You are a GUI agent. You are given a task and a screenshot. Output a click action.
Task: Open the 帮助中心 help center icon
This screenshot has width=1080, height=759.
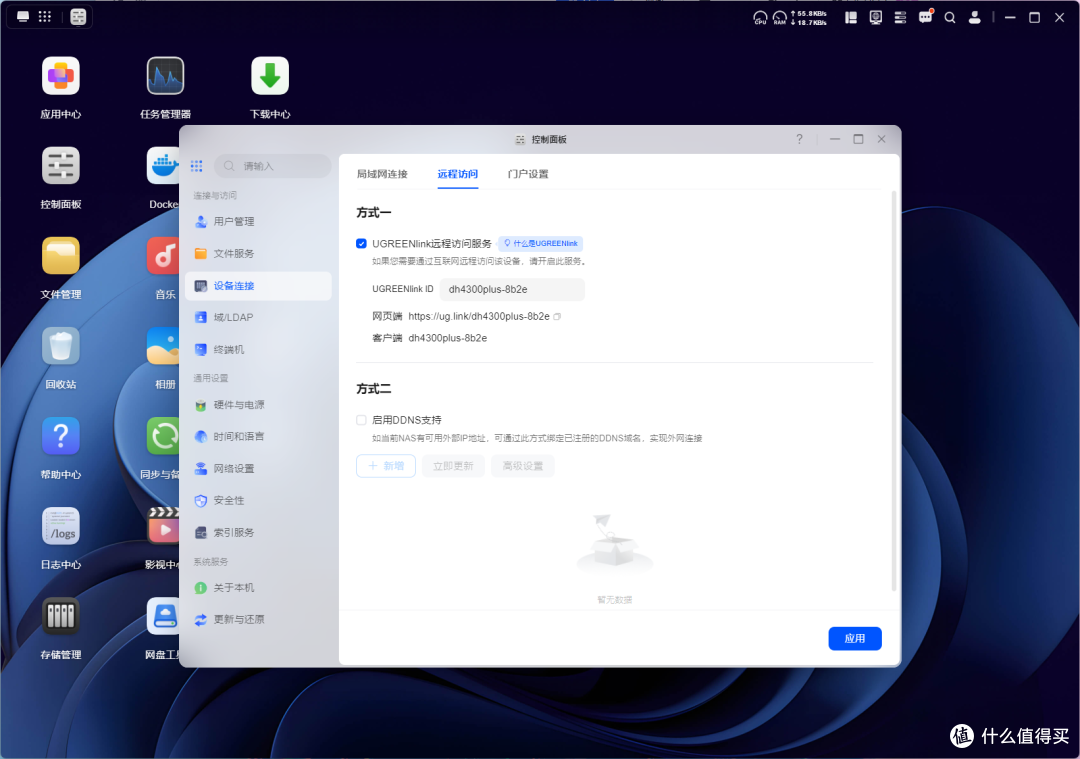[x=61, y=437]
